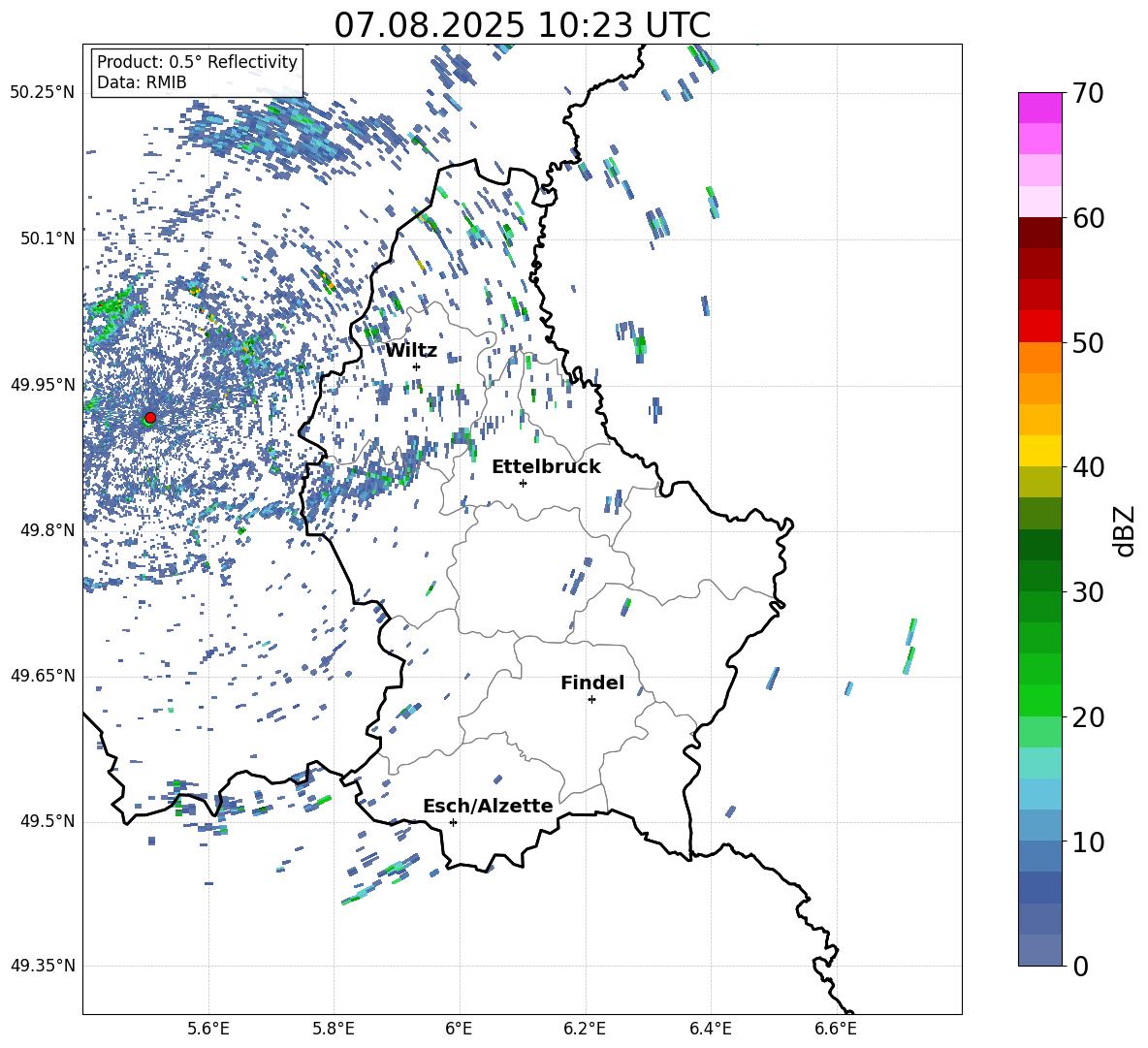1148x1048 pixels.
Task: Click the 49.95°N latitude label
Action: (x=43, y=385)
